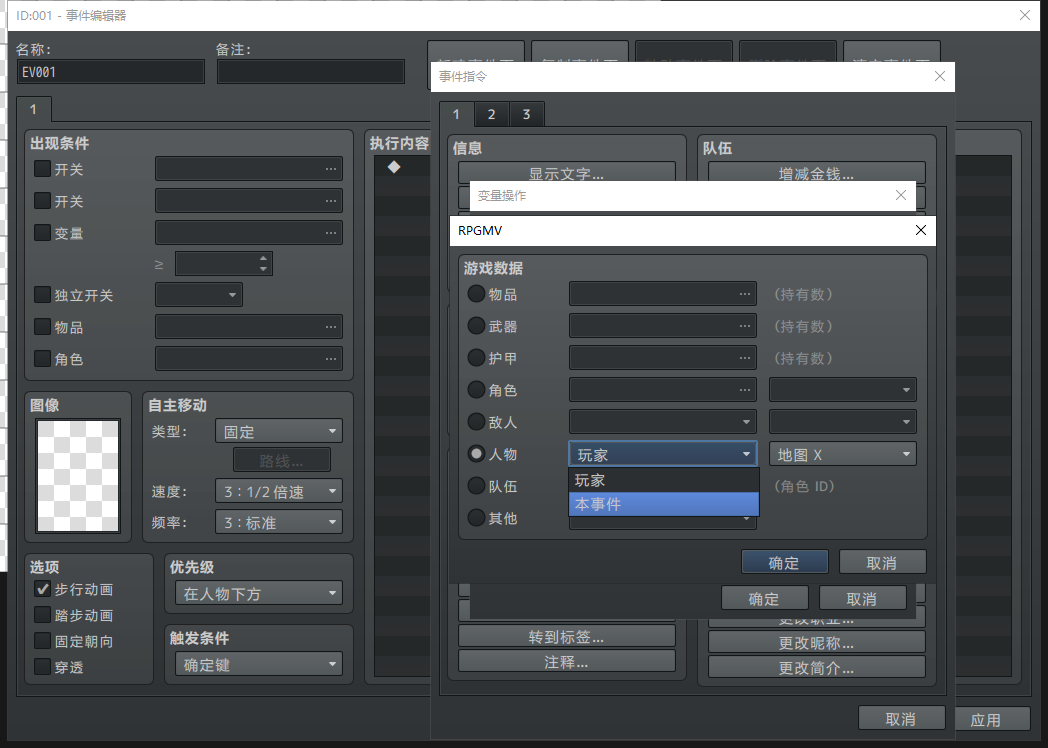This screenshot has width=1048, height=748.
Task: Click 取消 in the RPGMV dialog
Action: pos(882,563)
